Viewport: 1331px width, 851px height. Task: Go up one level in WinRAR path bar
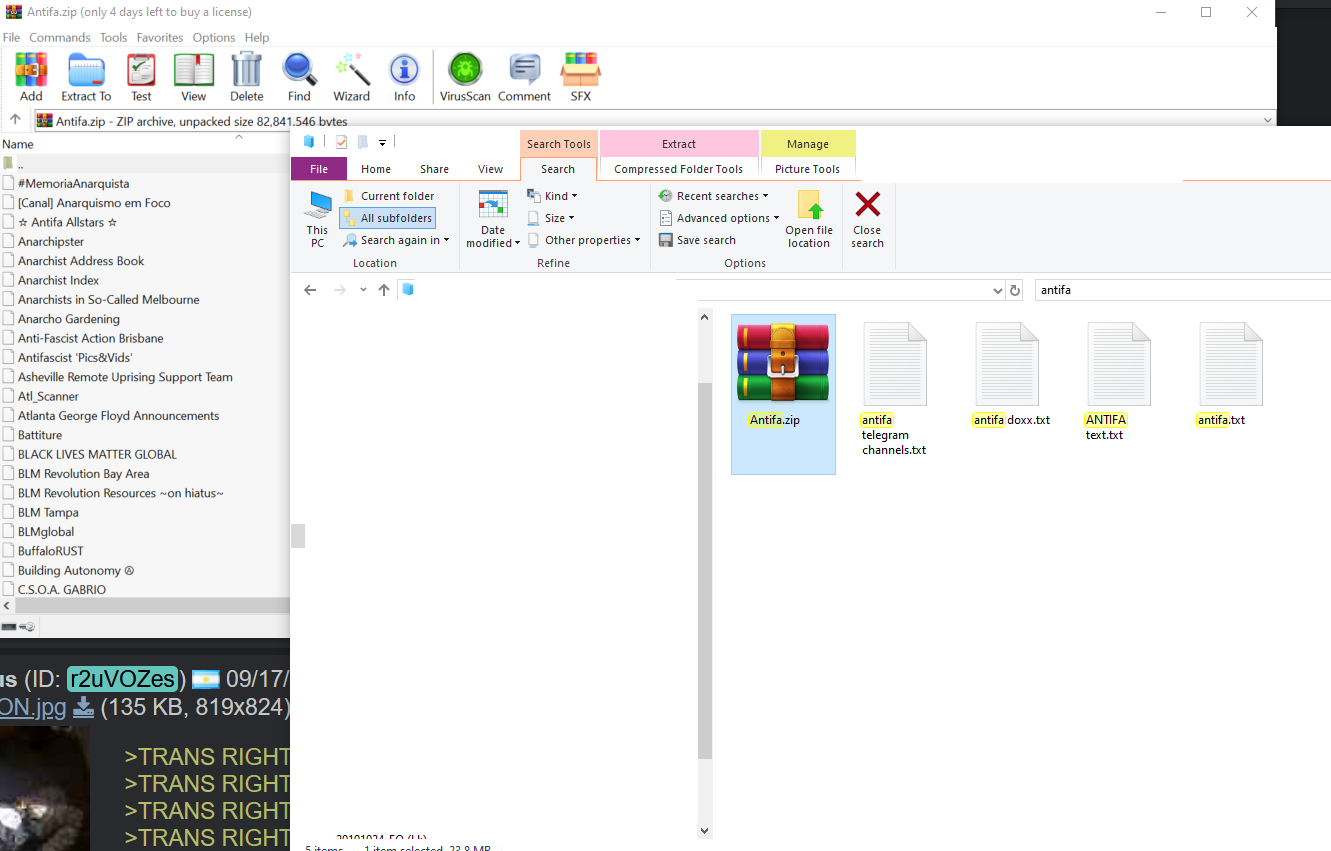coord(15,120)
